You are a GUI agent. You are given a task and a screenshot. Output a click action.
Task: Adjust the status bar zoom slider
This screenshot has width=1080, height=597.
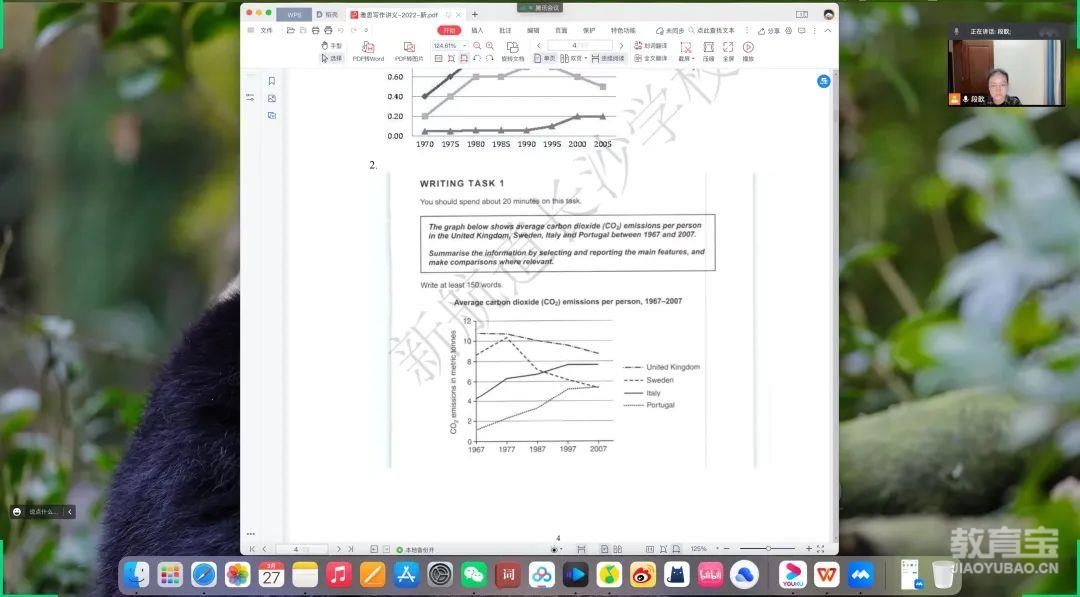768,549
